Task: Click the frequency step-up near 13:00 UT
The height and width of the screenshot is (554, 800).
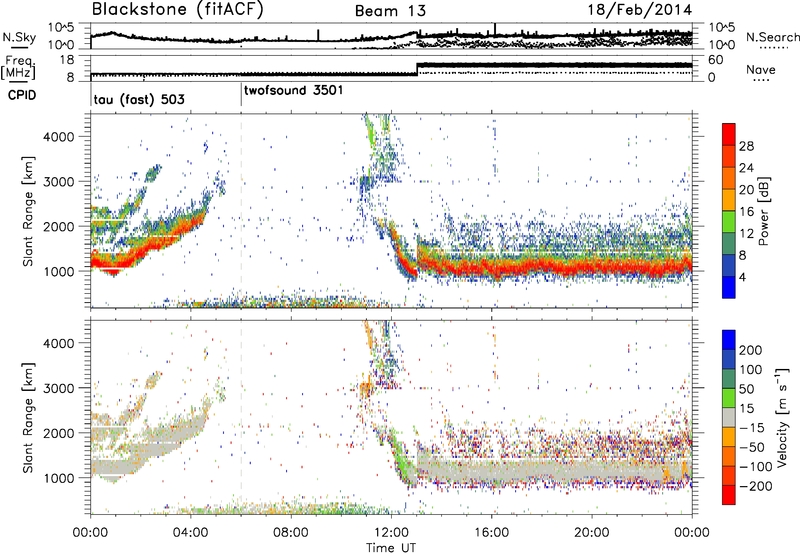Action: (x=417, y=69)
